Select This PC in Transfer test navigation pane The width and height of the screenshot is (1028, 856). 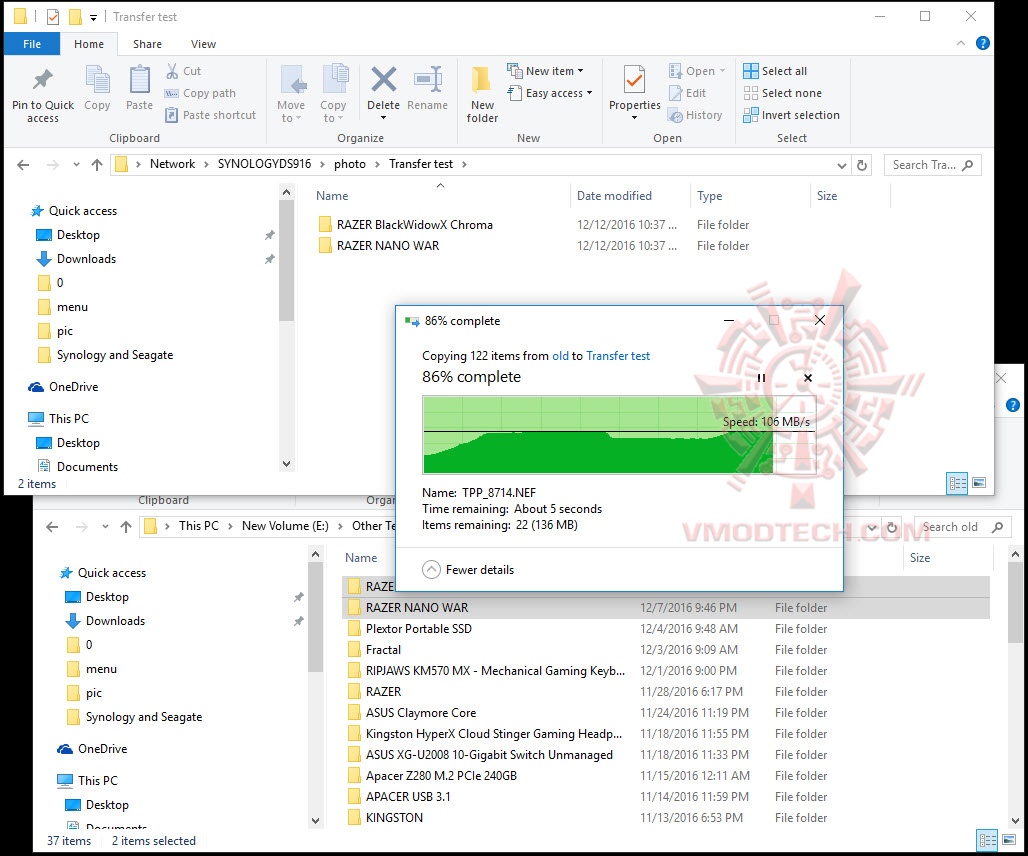tap(68, 419)
